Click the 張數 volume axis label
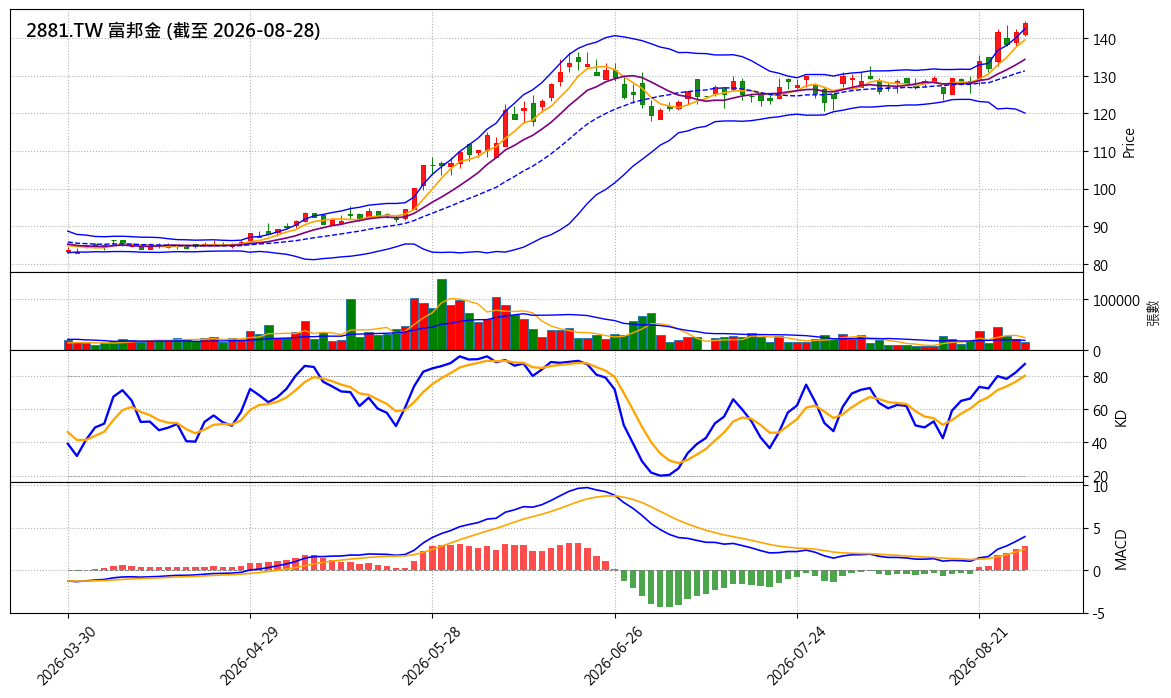Image resolution: width=1171 pixels, height=698 pixels. (1154, 313)
